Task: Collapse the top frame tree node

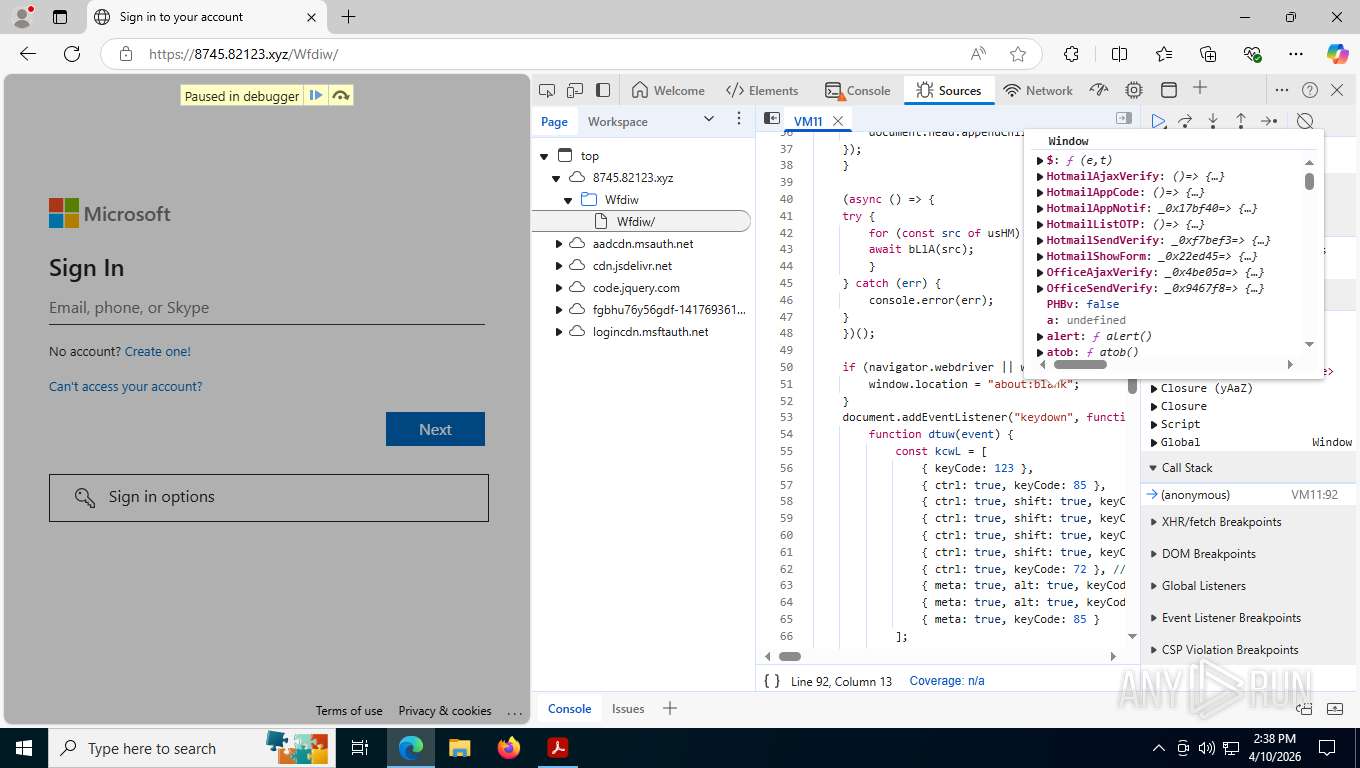Action: 544,156
